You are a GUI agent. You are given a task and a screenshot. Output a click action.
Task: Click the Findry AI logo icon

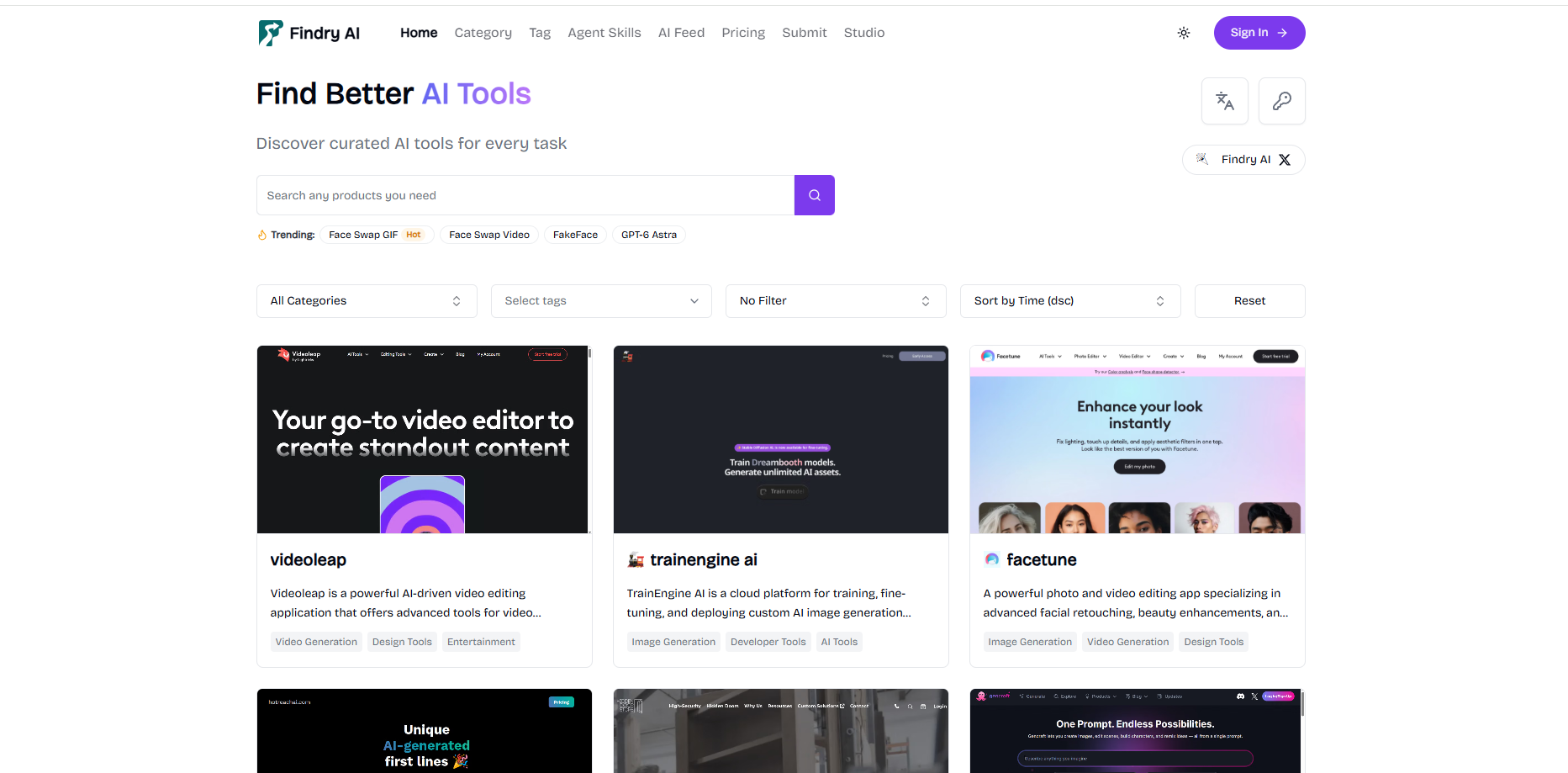point(271,33)
